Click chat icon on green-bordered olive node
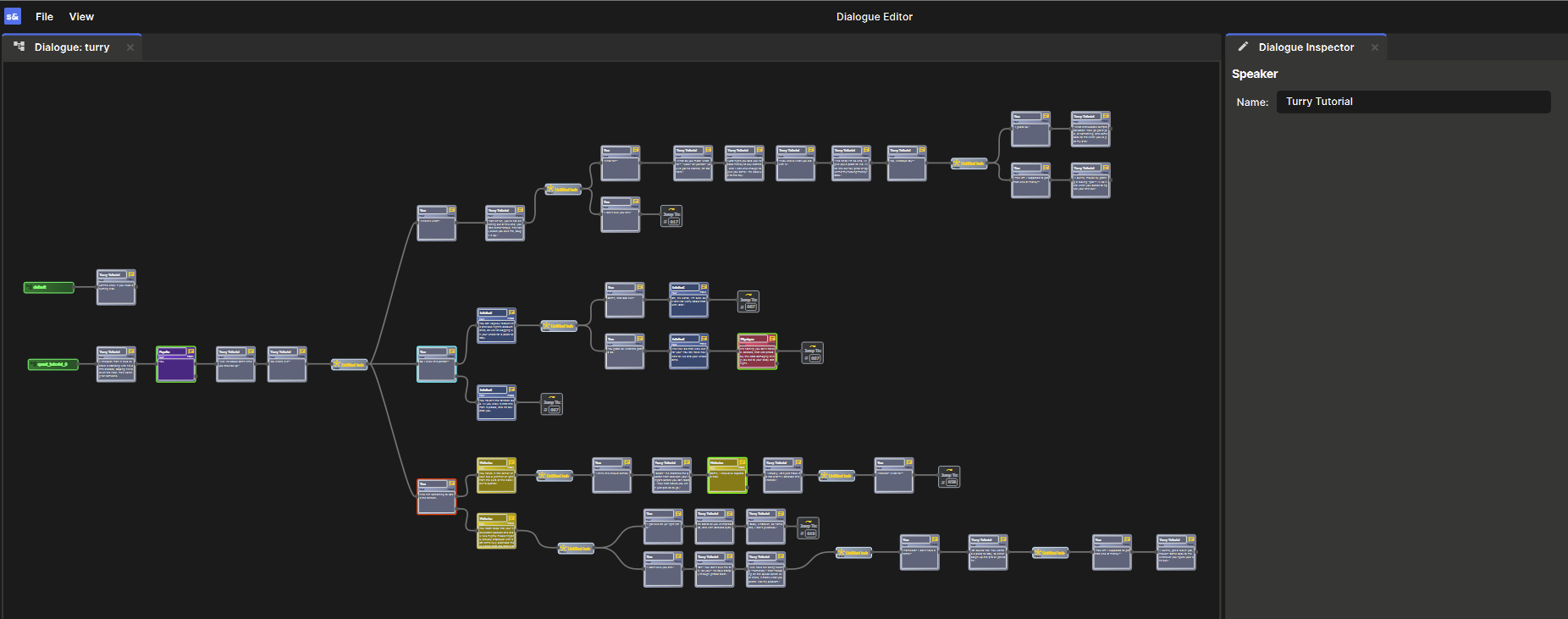The width and height of the screenshot is (1568, 619). [743, 463]
